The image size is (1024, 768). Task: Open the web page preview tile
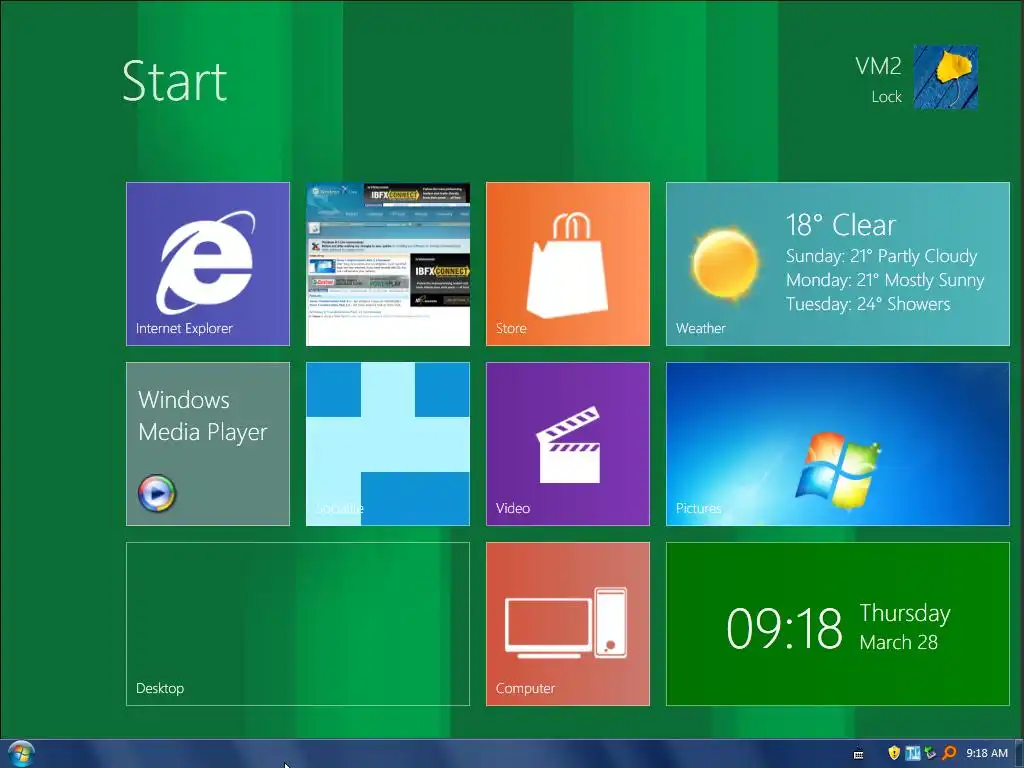388,264
